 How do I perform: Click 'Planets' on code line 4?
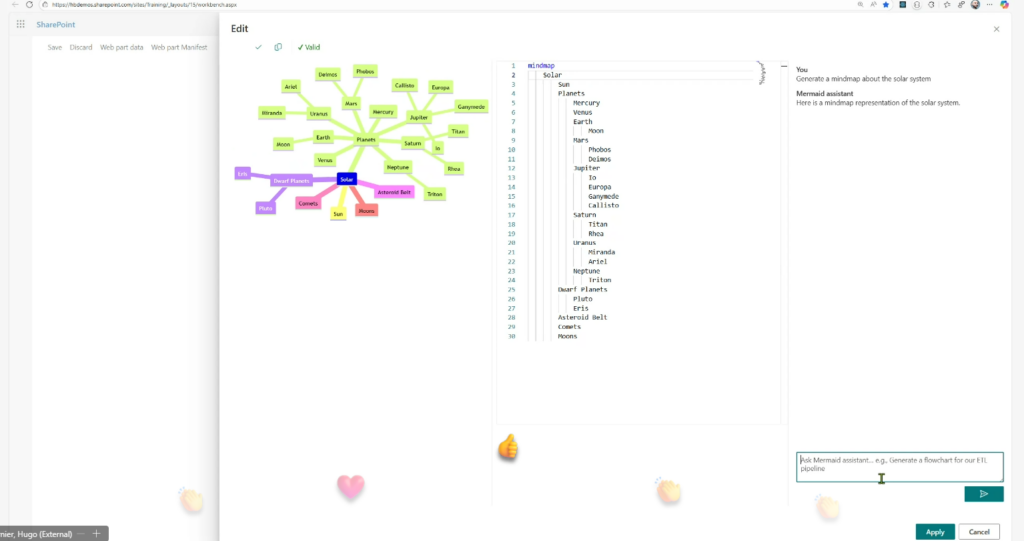click(x=571, y=93)
